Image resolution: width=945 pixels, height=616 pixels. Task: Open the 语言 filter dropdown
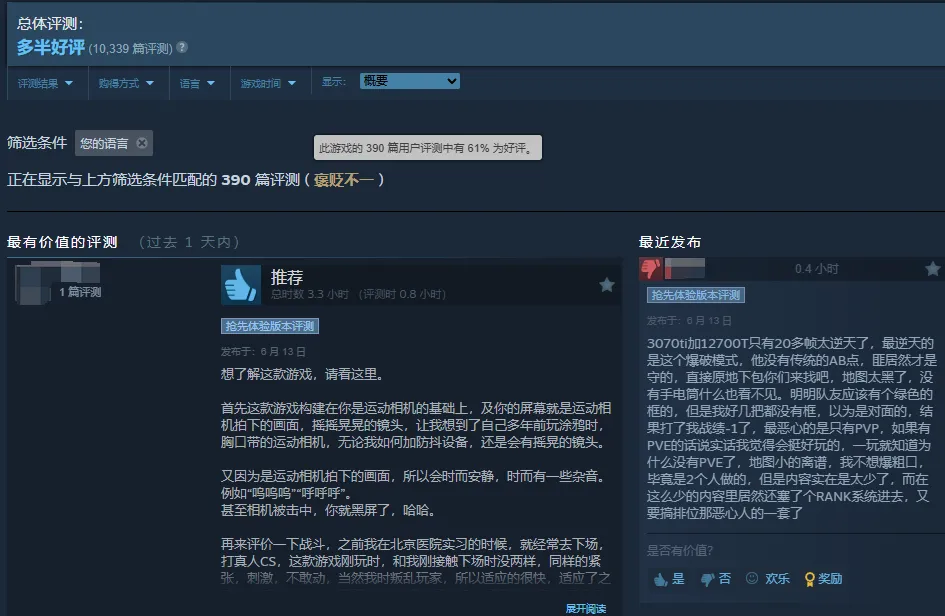pyautogui.click(x=197, y=83)
